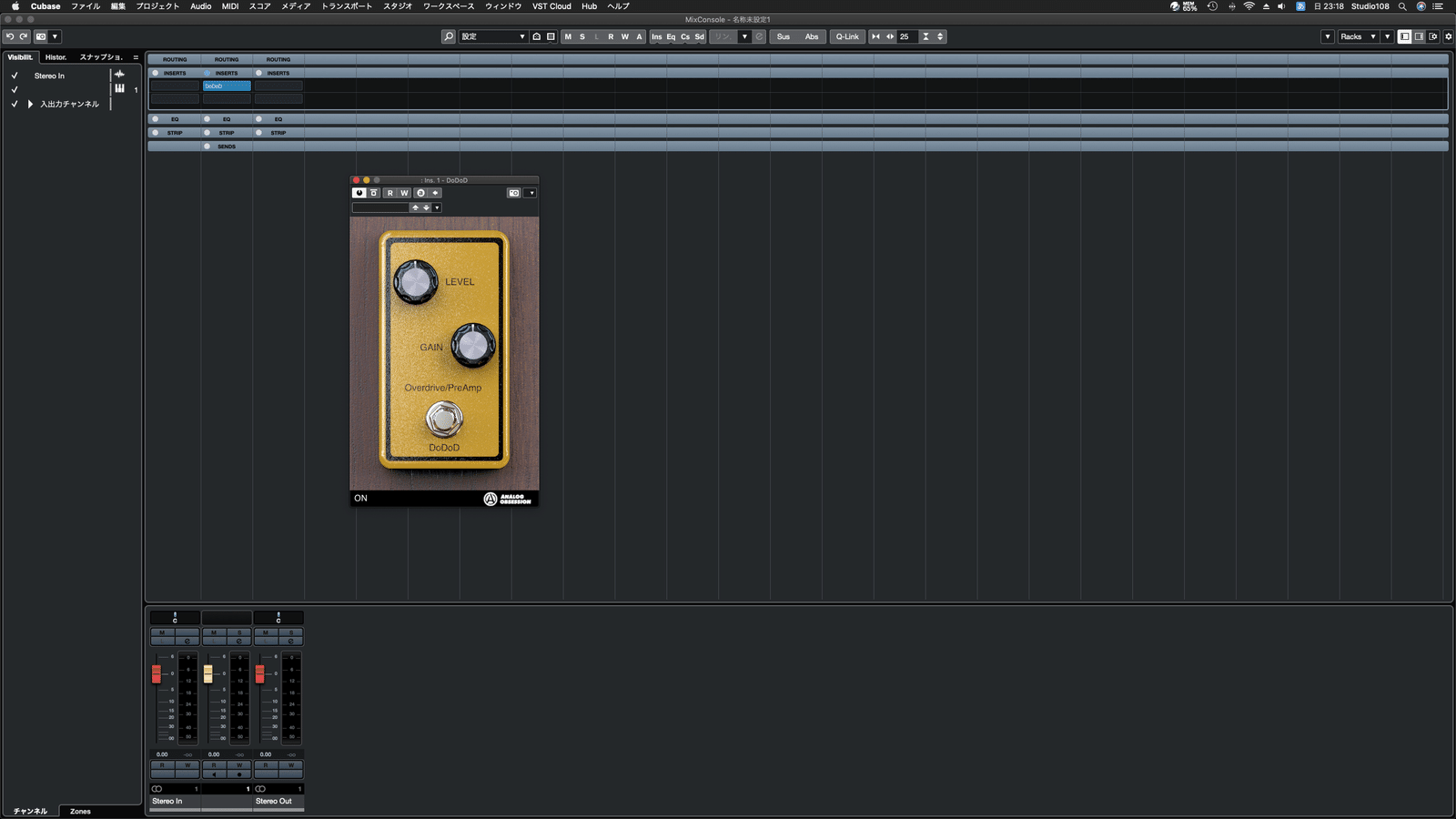This screenshot has height=819, width=1456.
Task: Open the plug-in preset menu arrow
Action: [437, 207]
